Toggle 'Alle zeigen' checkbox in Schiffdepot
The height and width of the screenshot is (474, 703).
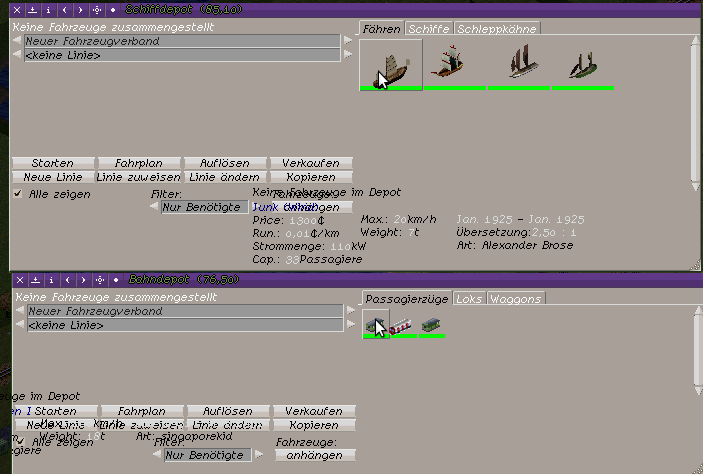(x=17, y=194)
